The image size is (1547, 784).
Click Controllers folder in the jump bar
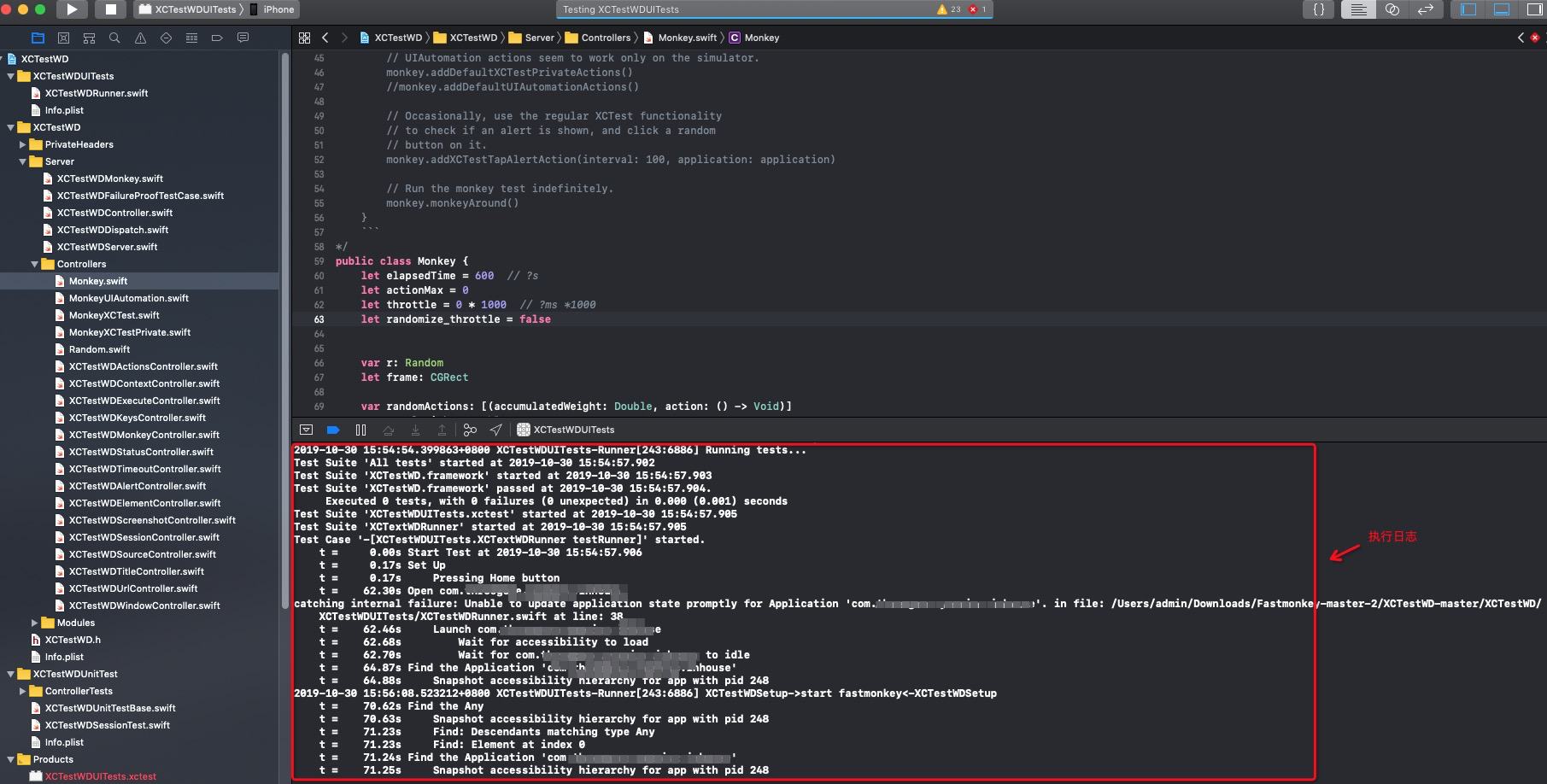click(598, 38)
